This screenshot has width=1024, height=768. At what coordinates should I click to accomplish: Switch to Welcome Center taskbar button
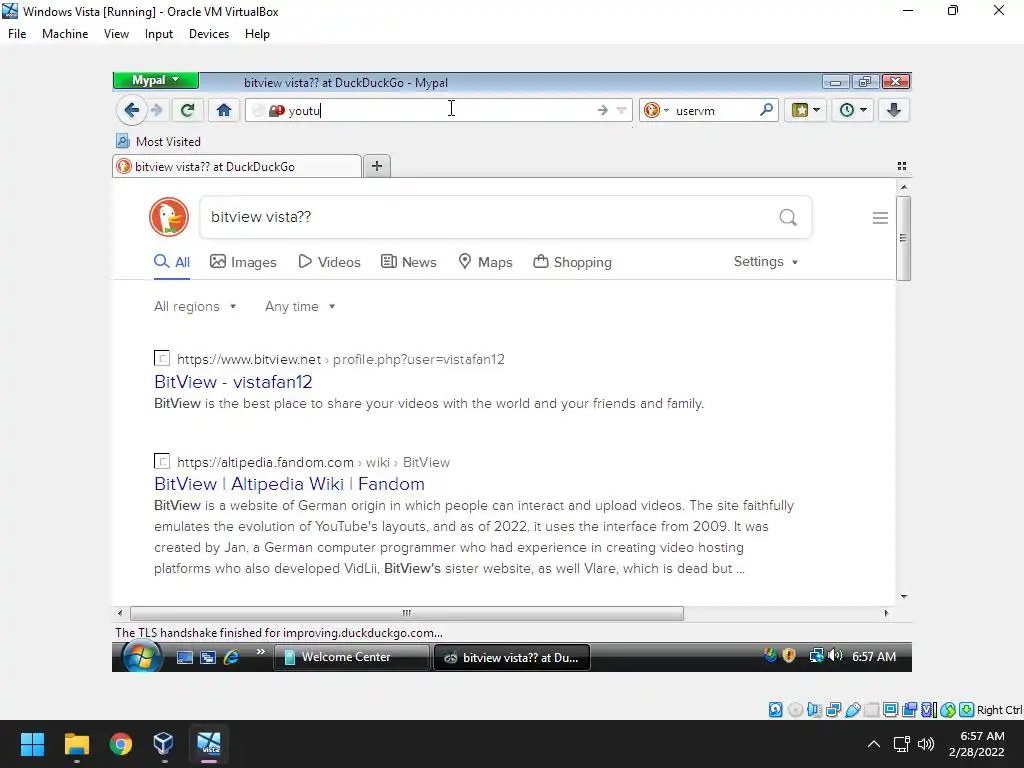click(351, 658)
